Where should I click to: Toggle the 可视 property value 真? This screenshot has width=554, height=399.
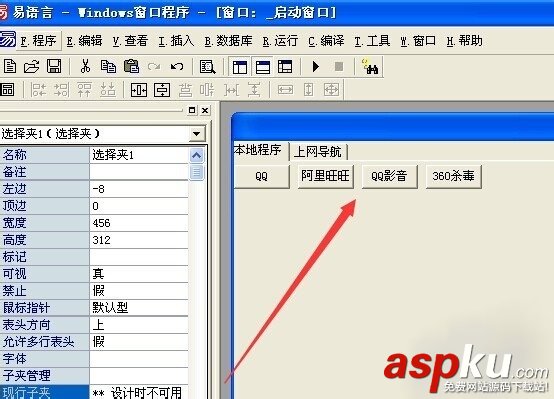tap(139, 274)
